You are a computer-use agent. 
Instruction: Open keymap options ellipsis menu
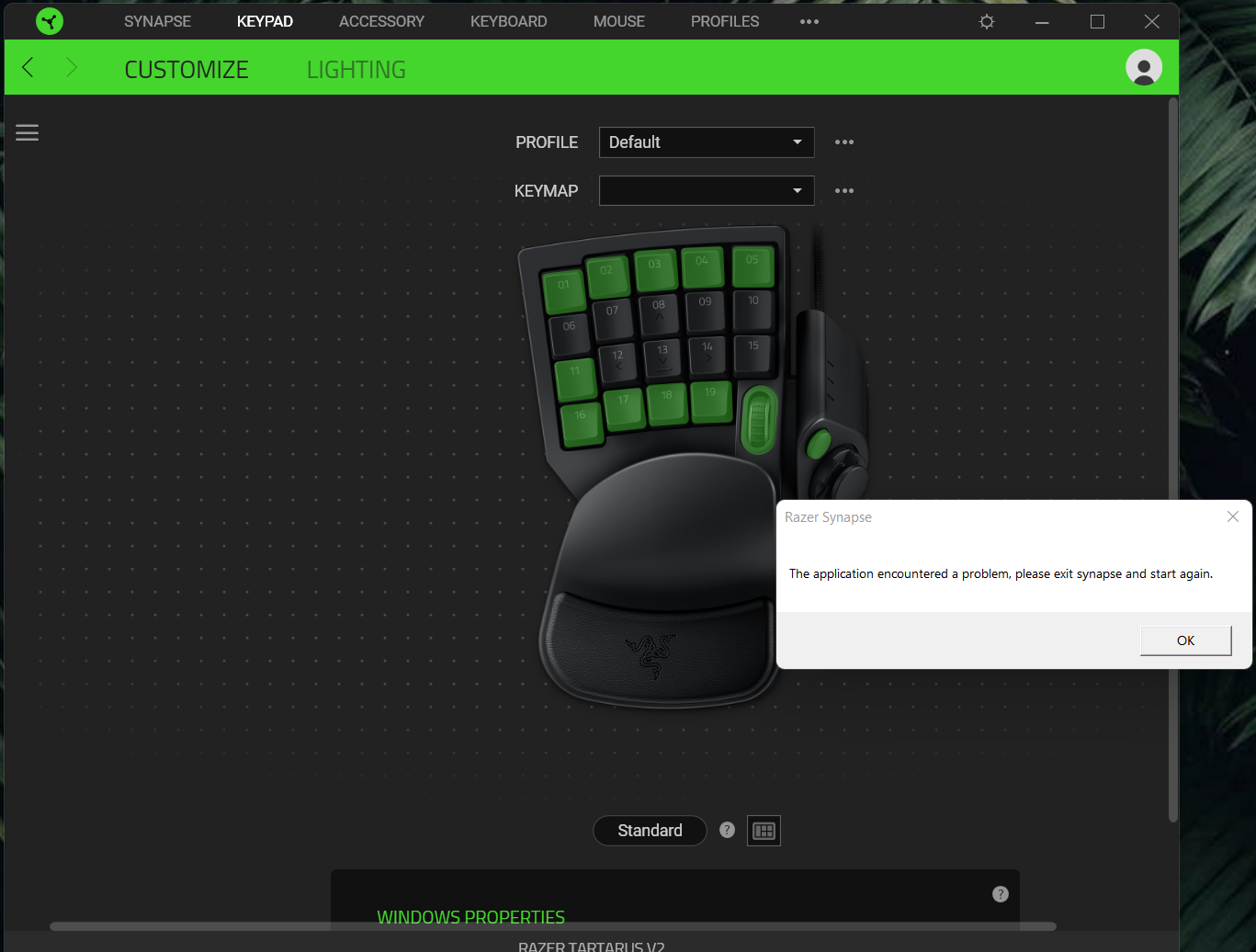pyautogui.click(x=844, y=190)
